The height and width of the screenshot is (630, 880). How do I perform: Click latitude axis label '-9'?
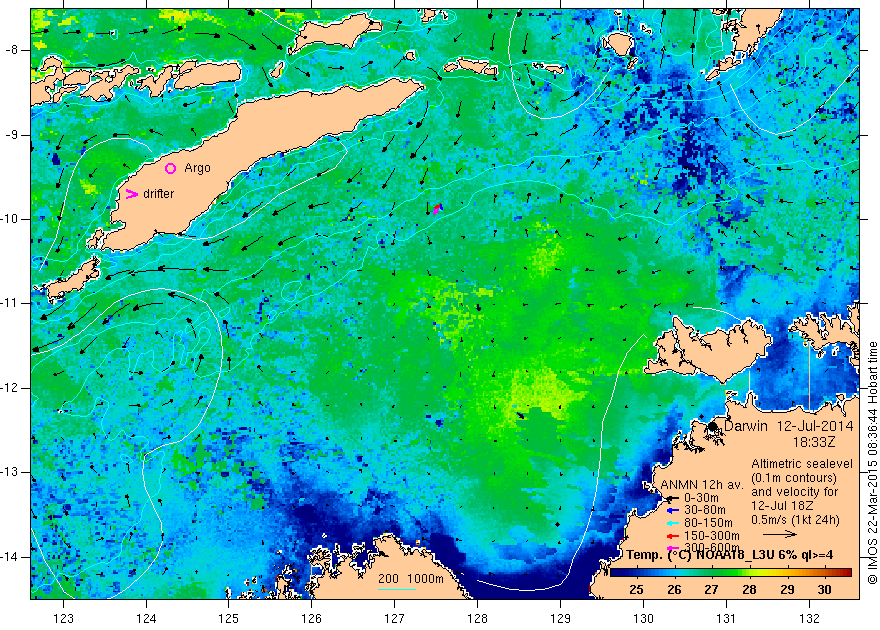tap(11, 135)
